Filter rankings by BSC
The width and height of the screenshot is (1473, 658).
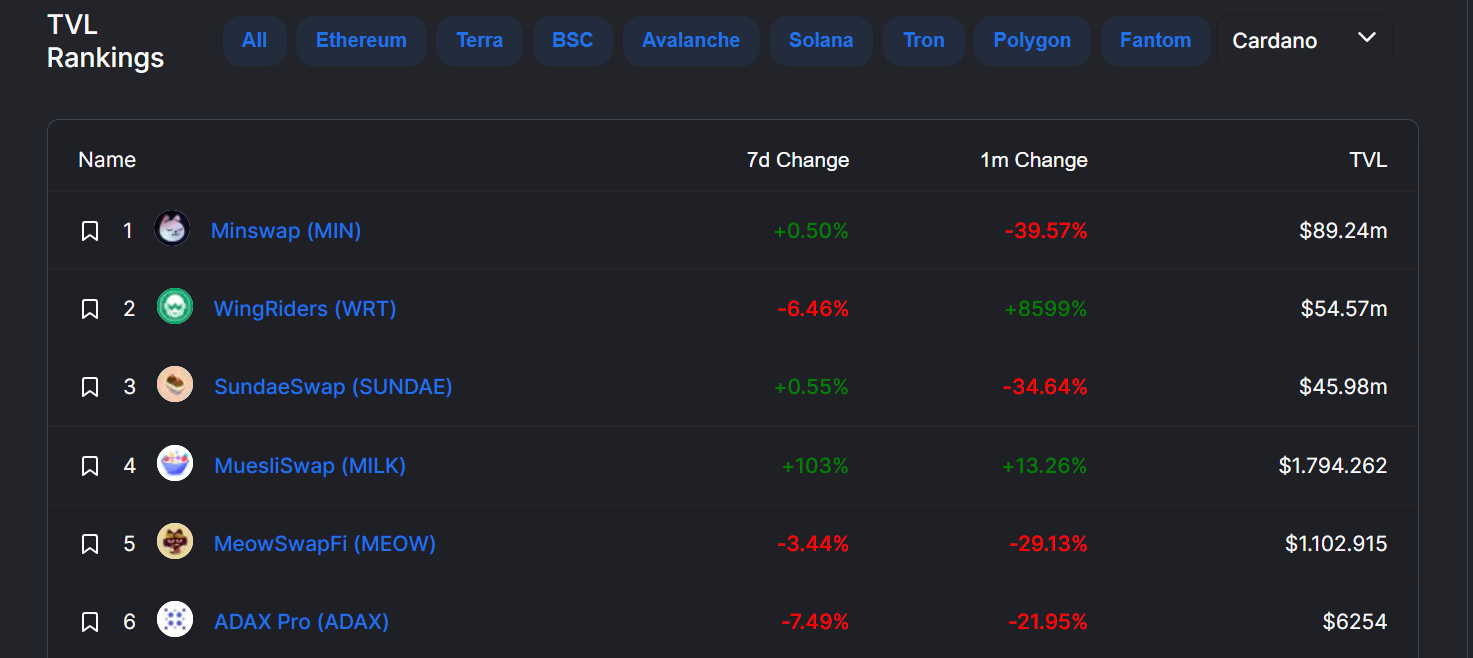[x=572, y=41]
